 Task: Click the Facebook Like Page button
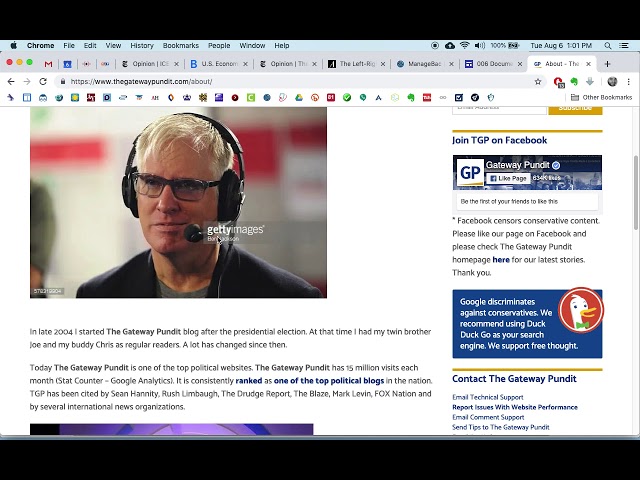pos(508,178)
